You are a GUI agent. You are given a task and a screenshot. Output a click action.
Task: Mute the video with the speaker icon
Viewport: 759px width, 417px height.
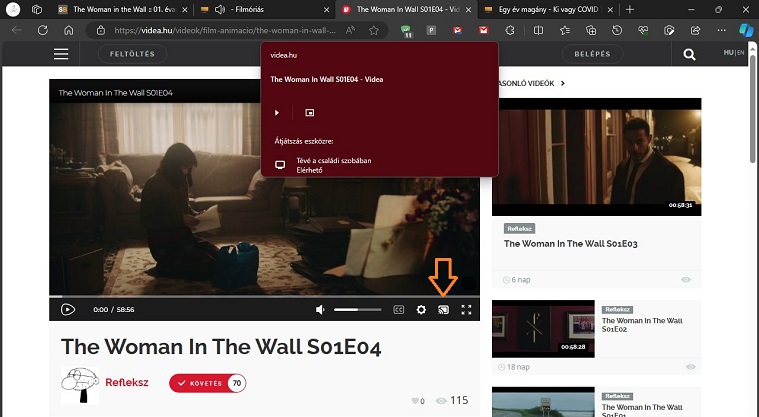point(320,310)
